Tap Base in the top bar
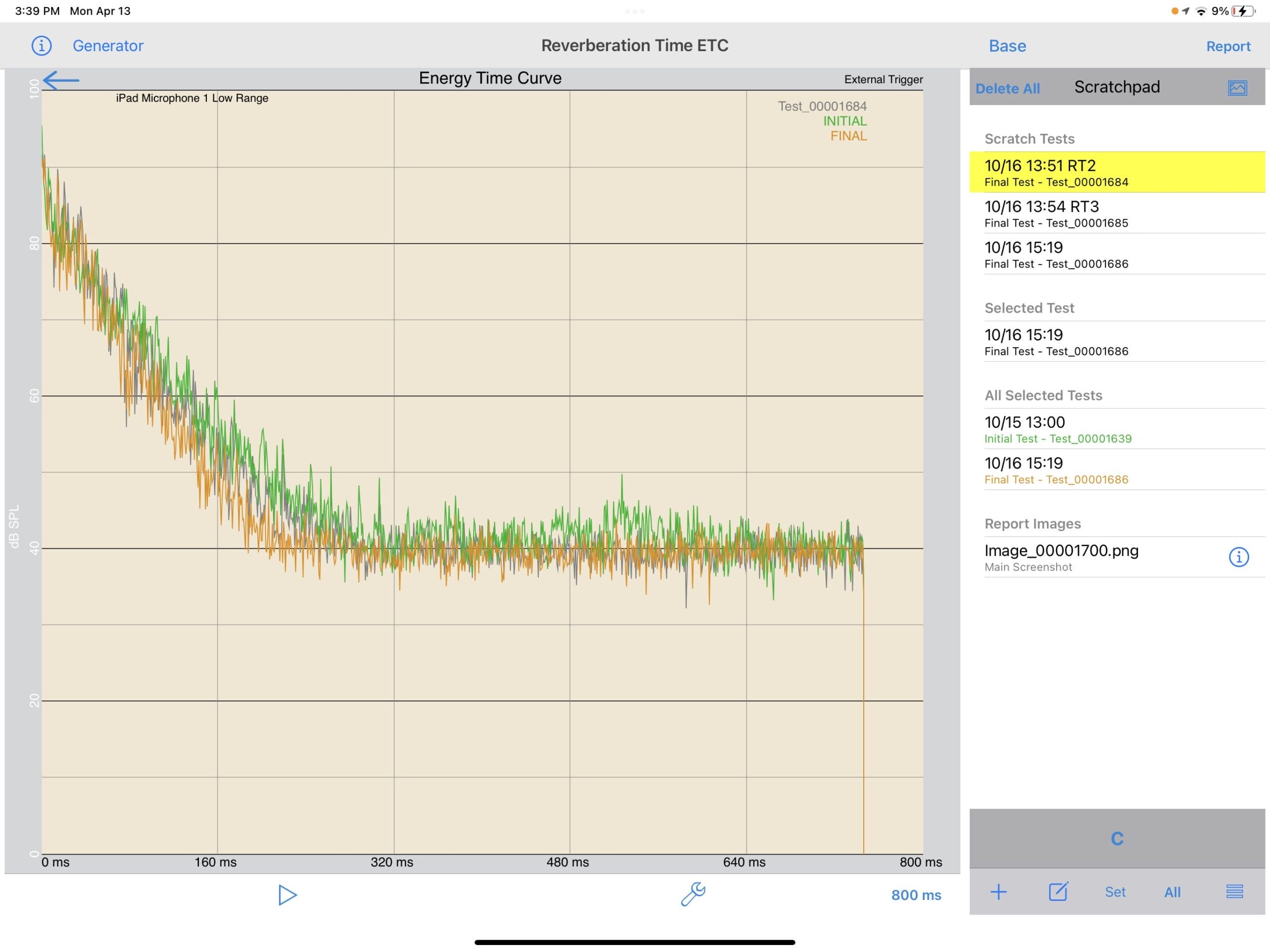Viewport: 1270px width, 952px height. coord(1007,46)
